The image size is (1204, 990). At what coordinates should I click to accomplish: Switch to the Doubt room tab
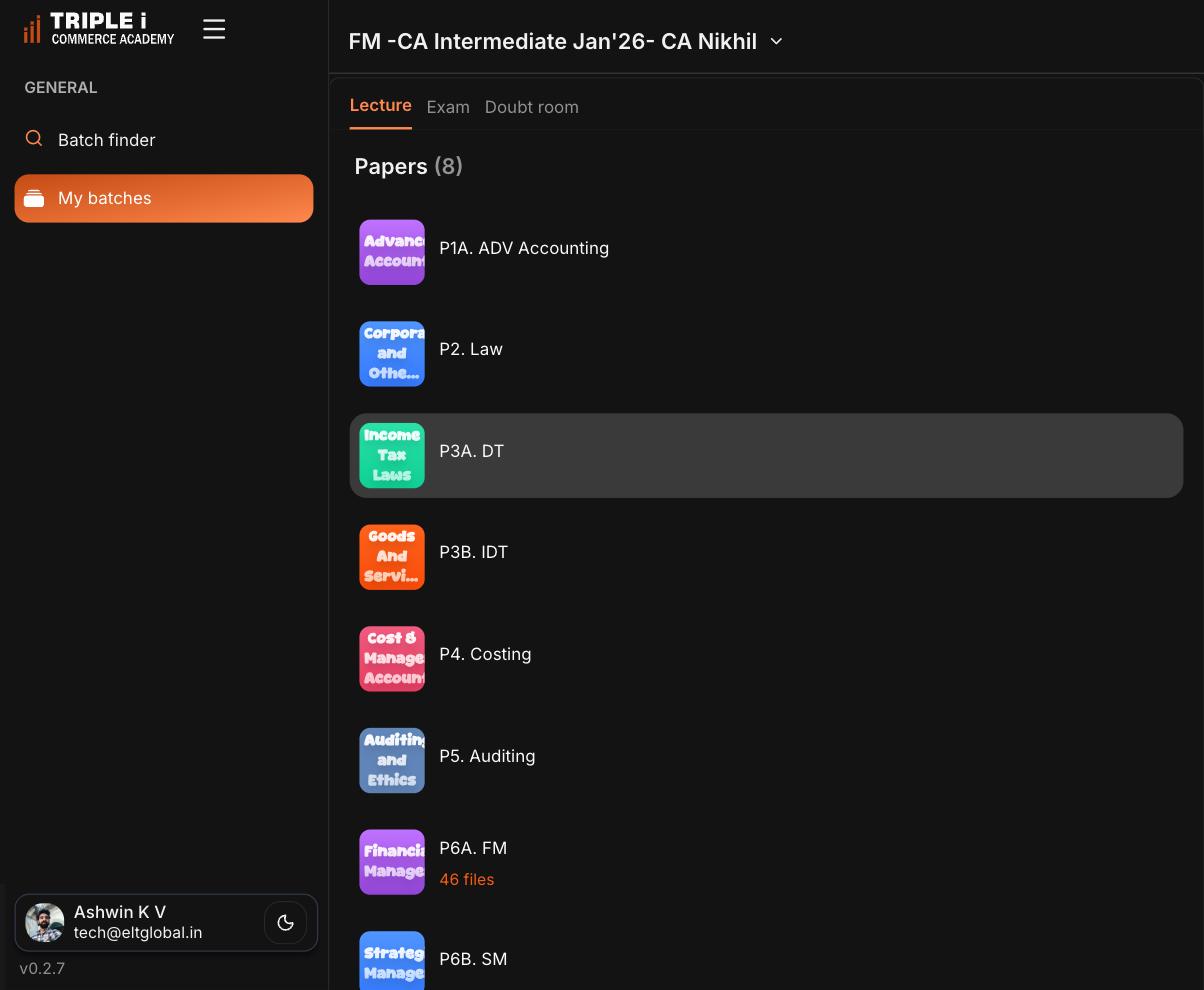click(532, 107)
